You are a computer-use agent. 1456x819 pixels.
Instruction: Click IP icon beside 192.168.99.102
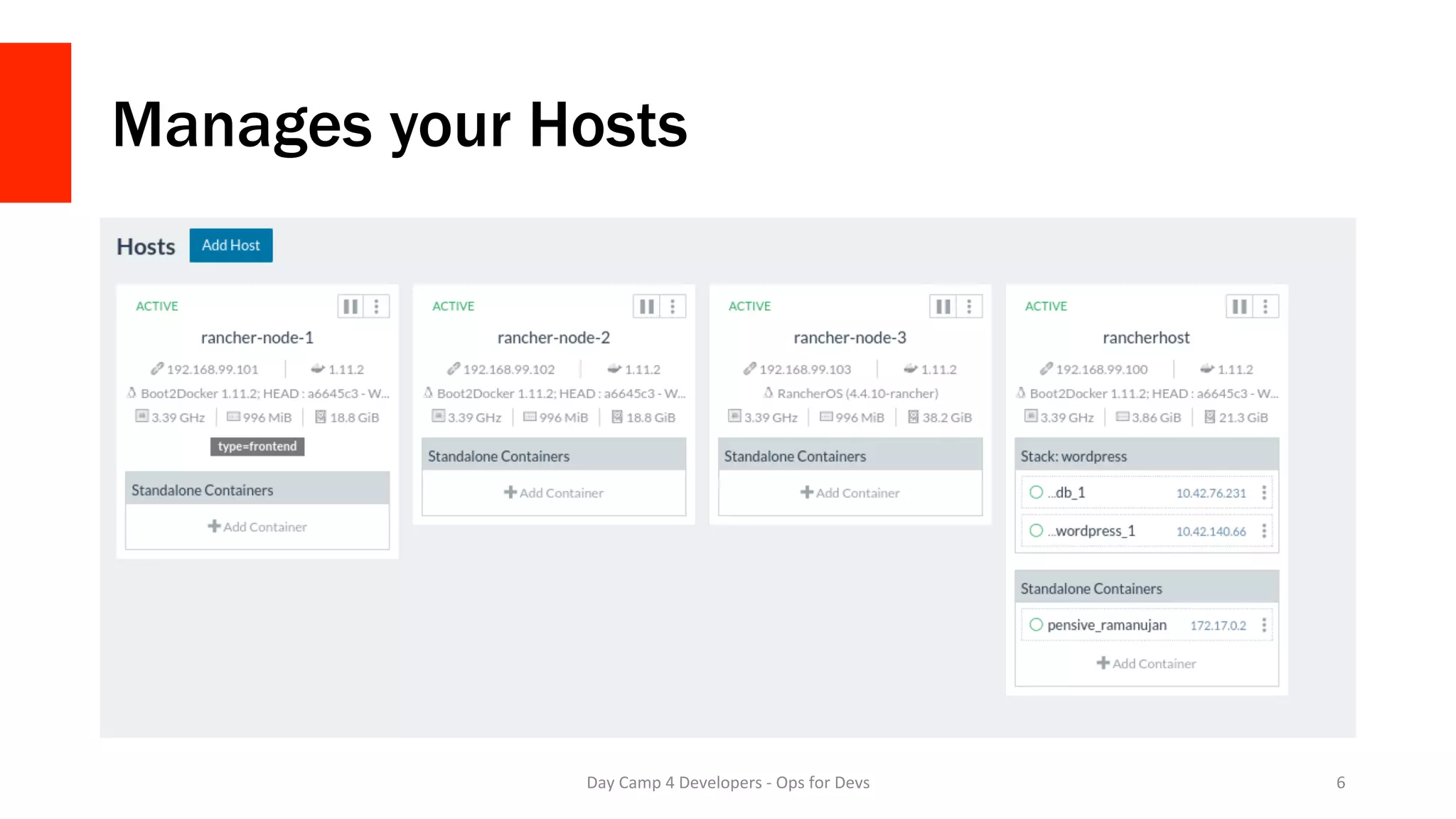(454, 368)
